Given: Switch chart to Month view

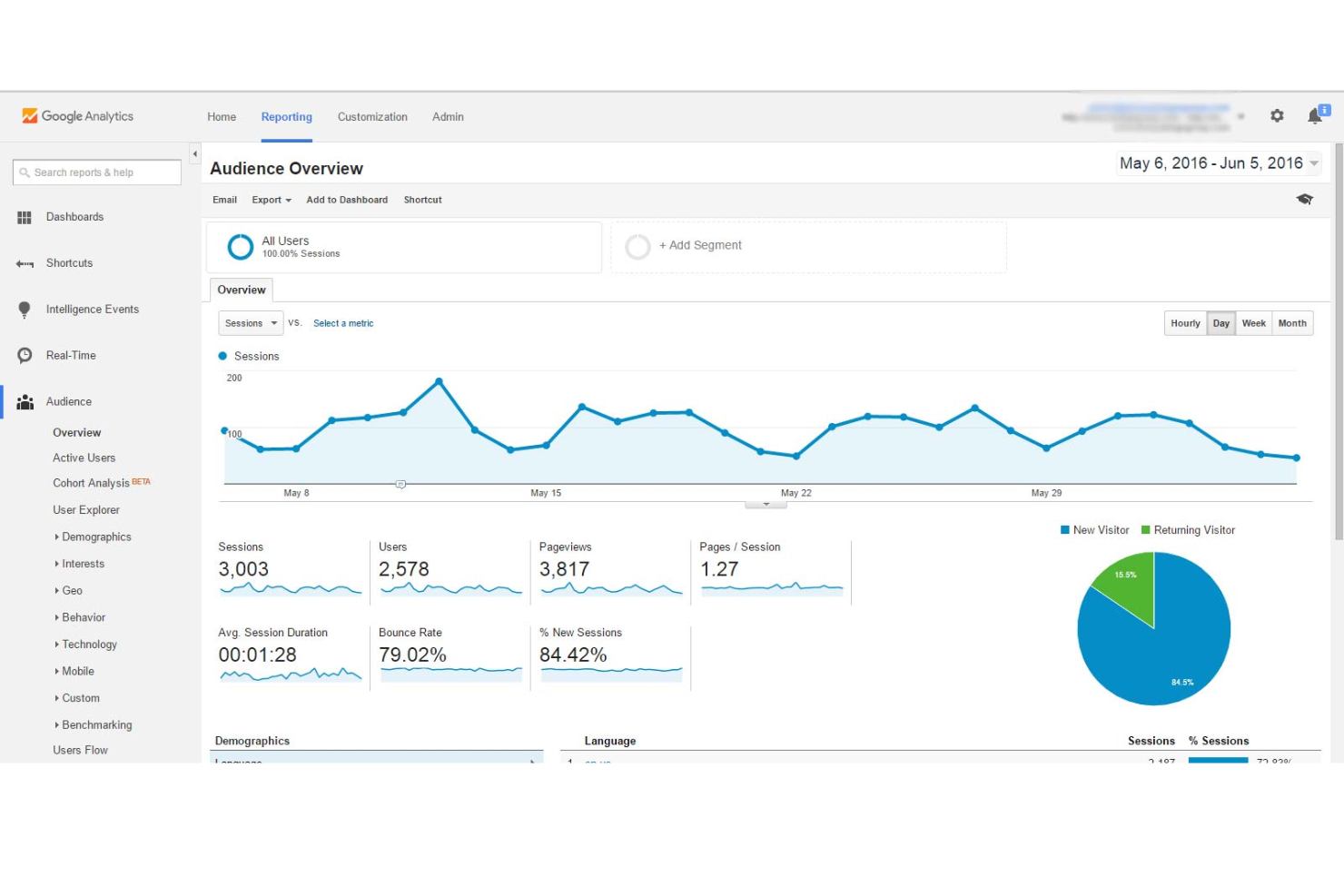Looking at the screenshot, I should 1292,323.
